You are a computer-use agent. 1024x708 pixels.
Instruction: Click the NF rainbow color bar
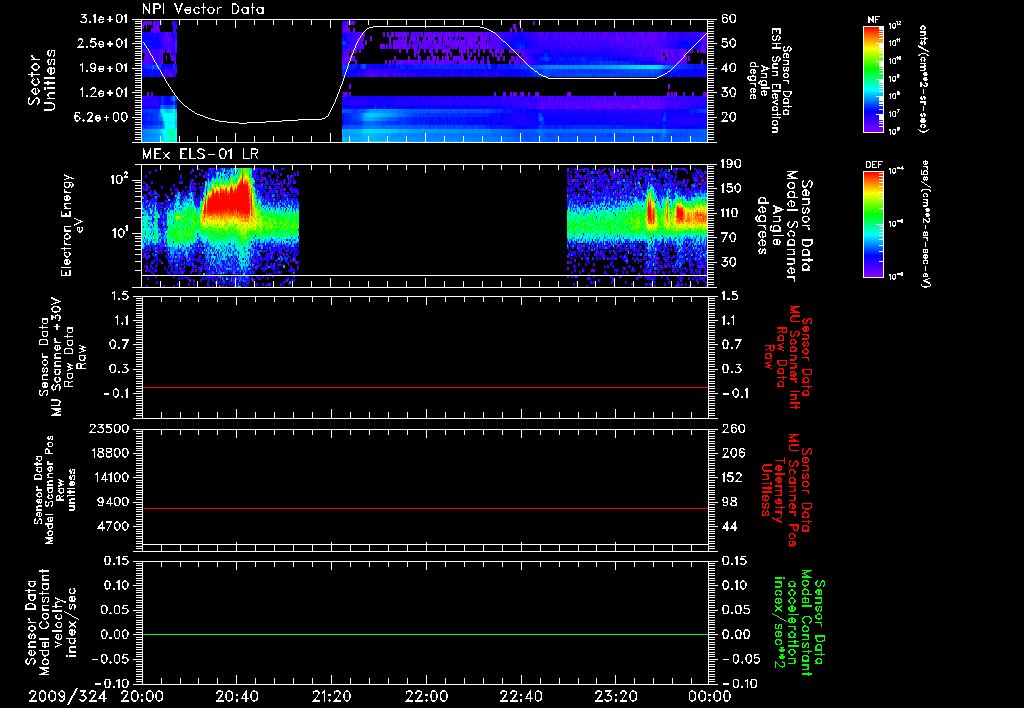tap(874, 79)
